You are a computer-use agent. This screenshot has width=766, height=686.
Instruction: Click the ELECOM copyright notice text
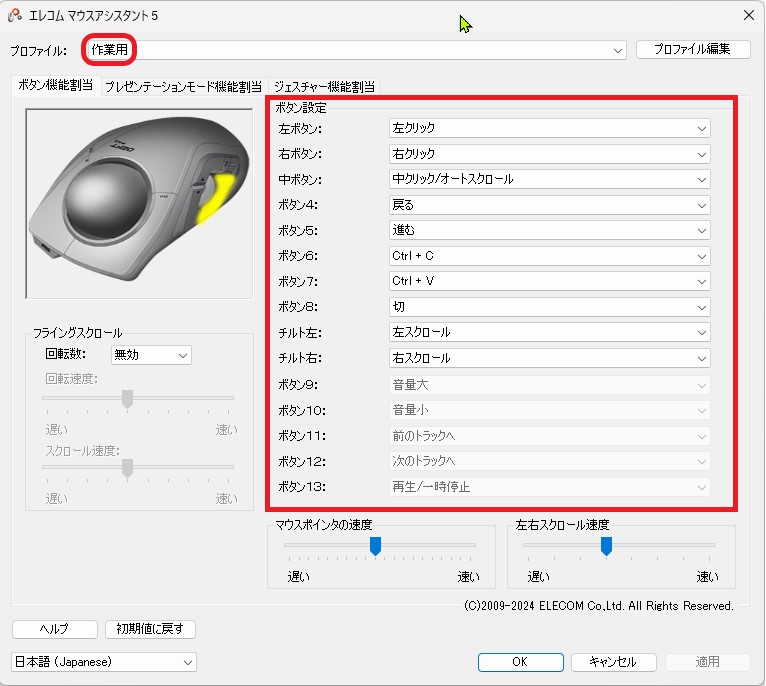pos(598,606)
